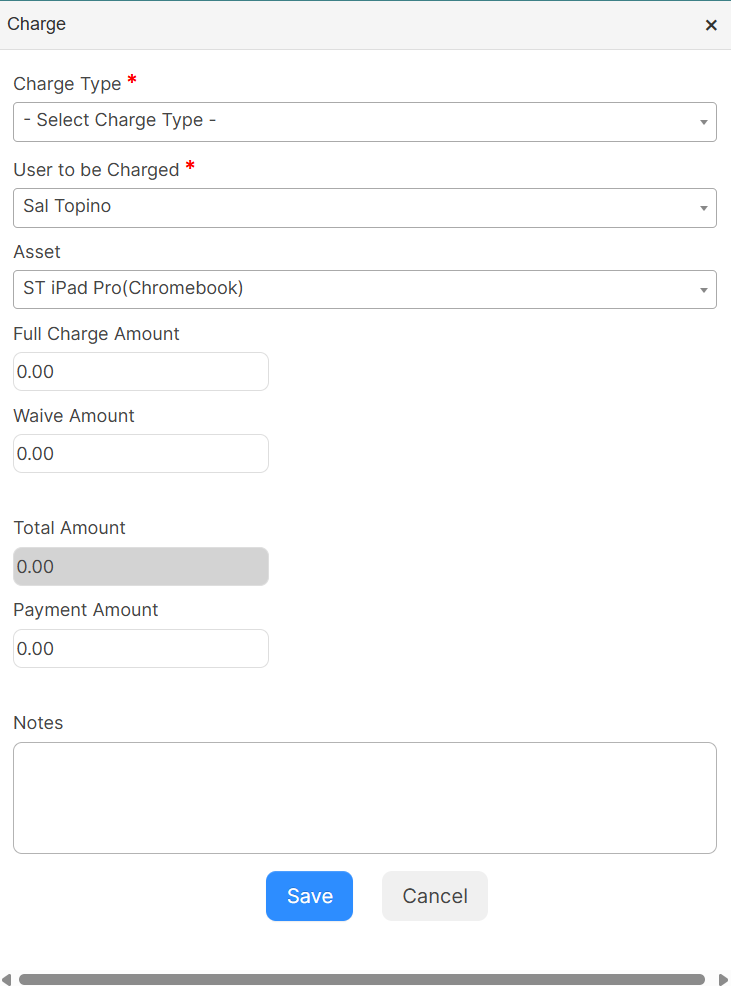Click the horizontal scrollbar track
The image size is (731, 986).
(362, 979)
